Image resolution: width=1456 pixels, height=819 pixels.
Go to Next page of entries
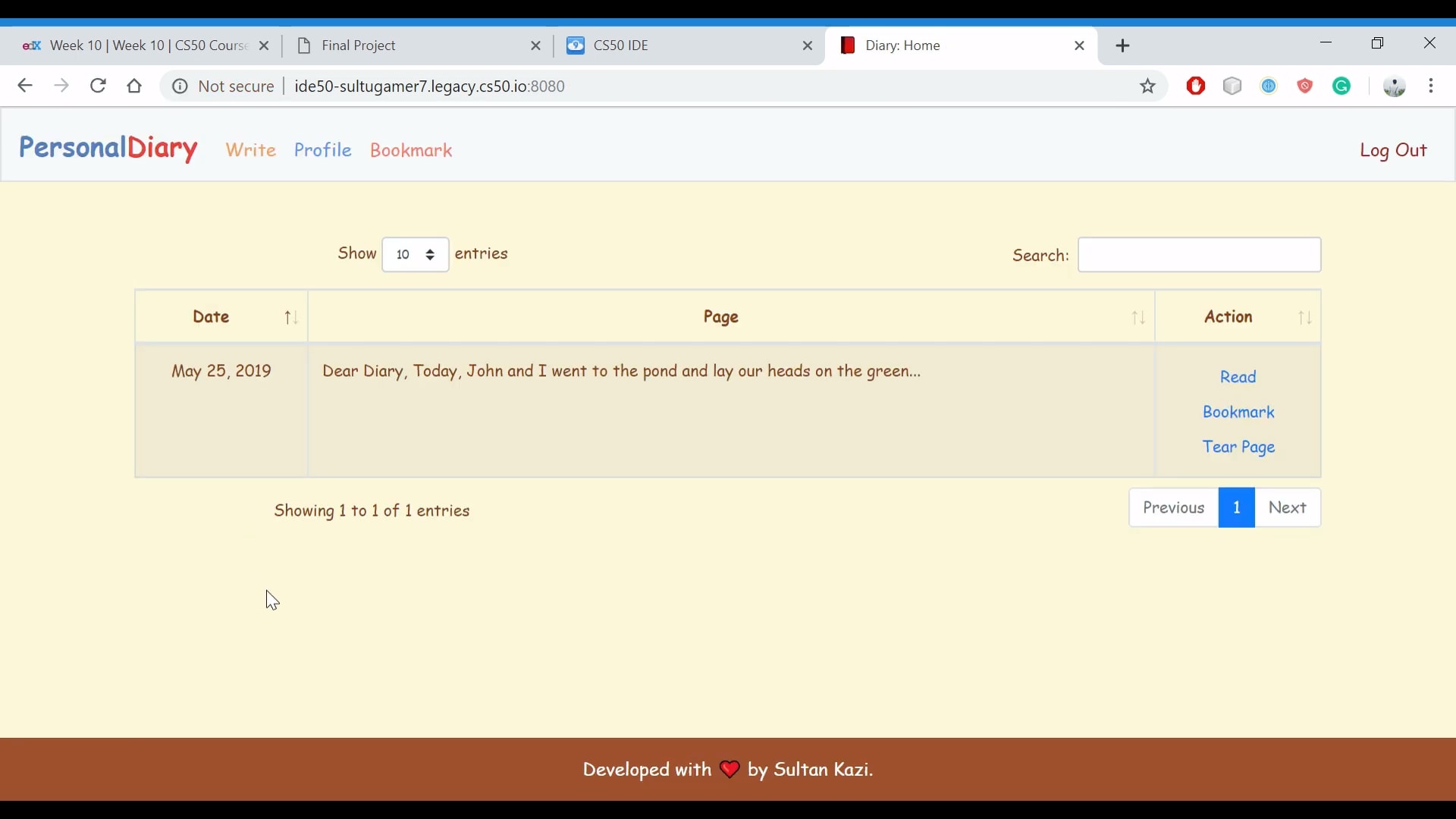1288,508
